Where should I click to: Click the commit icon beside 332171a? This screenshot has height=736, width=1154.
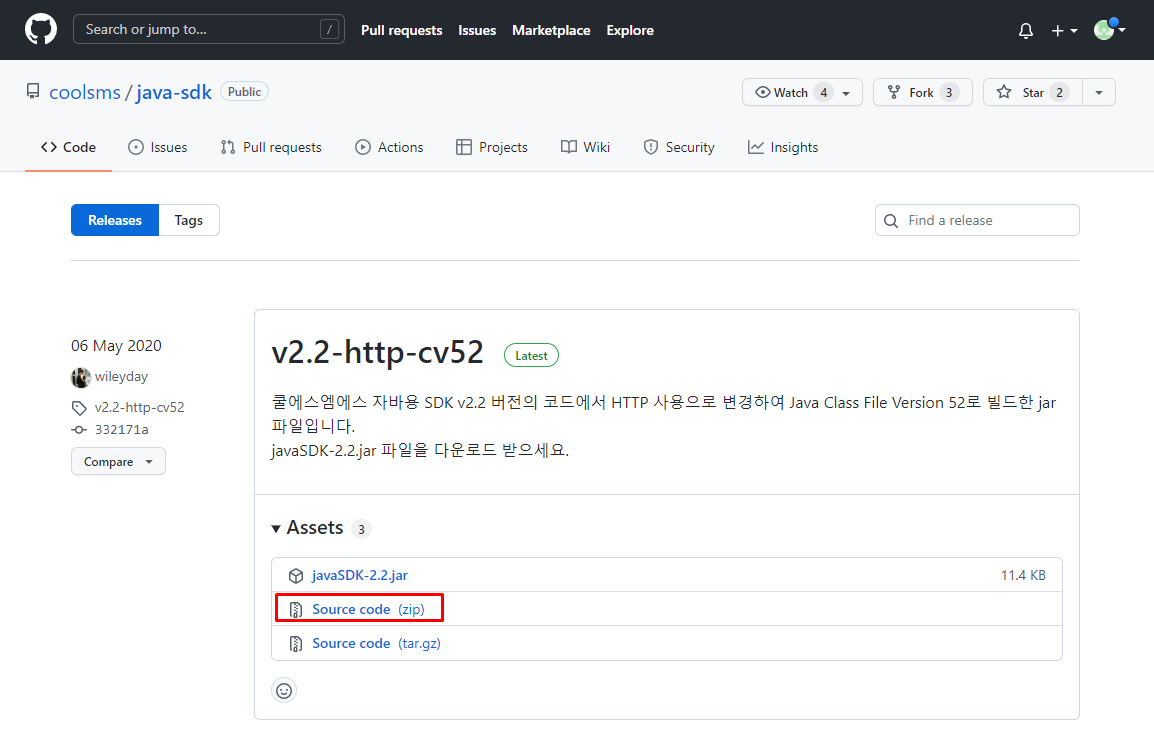[x=79, y=430]
